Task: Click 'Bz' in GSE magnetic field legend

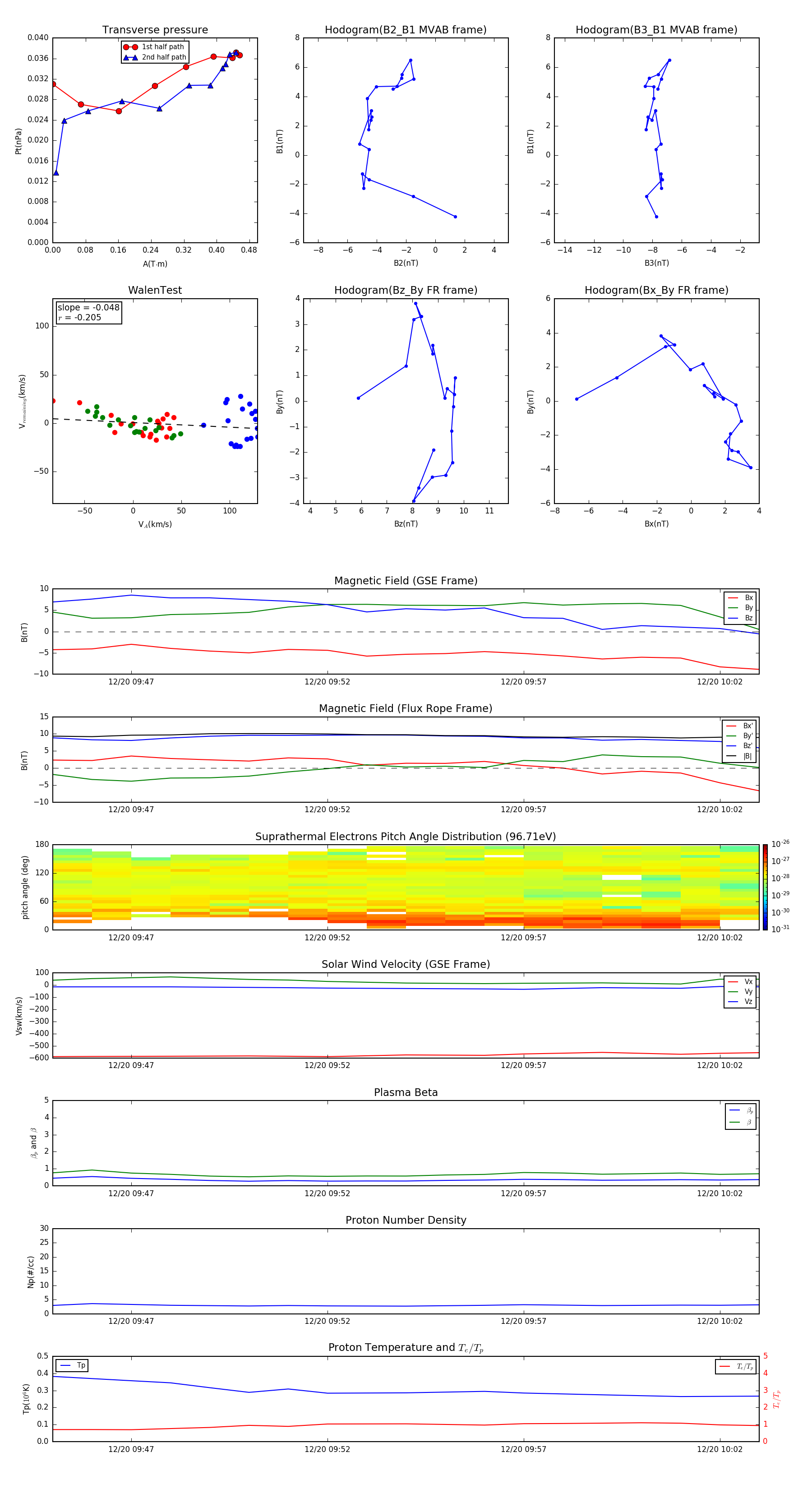Action: pyautogui.click(x=741, y=619)
